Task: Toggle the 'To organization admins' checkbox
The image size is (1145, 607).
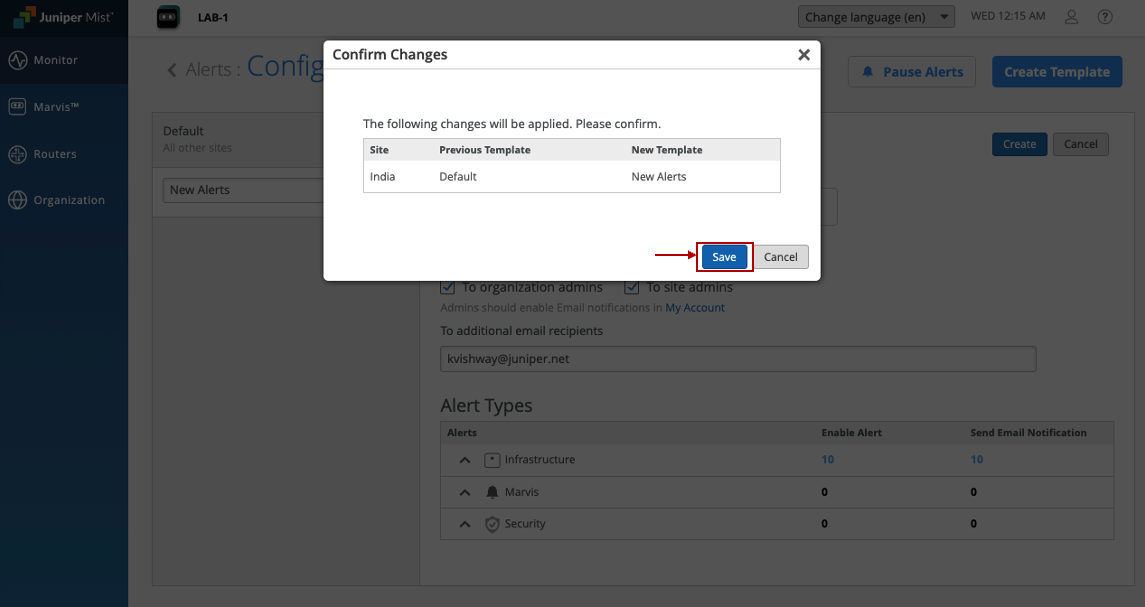Action: coord(448,287)
